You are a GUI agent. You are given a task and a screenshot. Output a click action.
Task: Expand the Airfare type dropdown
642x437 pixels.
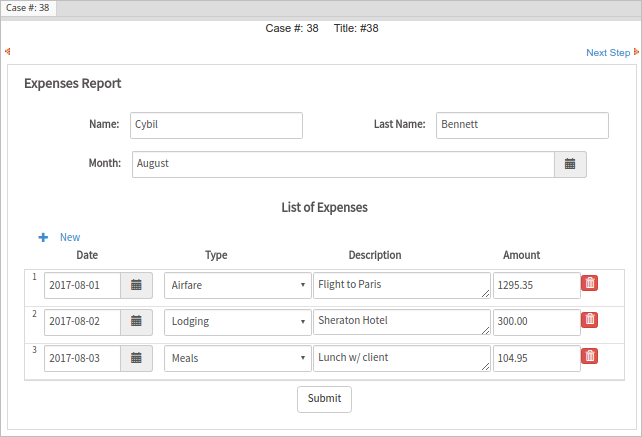coord(237,285)
